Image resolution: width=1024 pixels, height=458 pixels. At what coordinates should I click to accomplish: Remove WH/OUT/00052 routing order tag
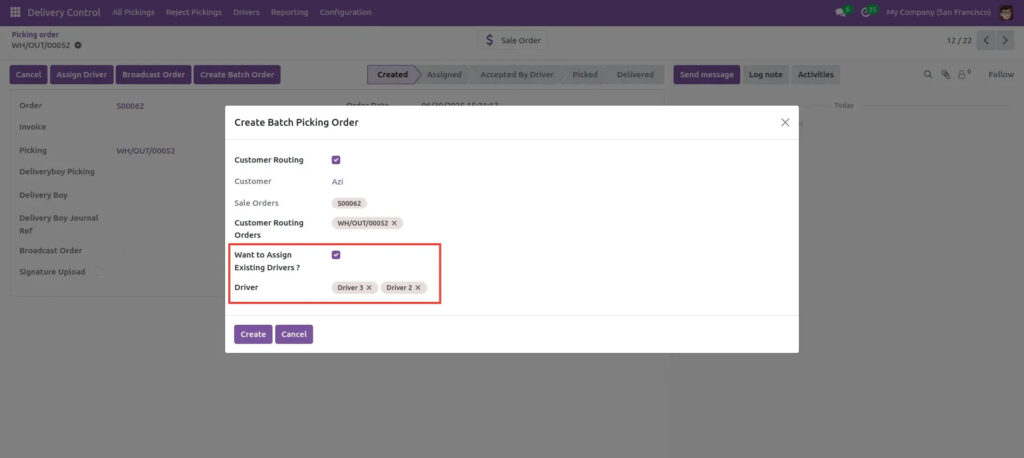(x=394, y=223)
